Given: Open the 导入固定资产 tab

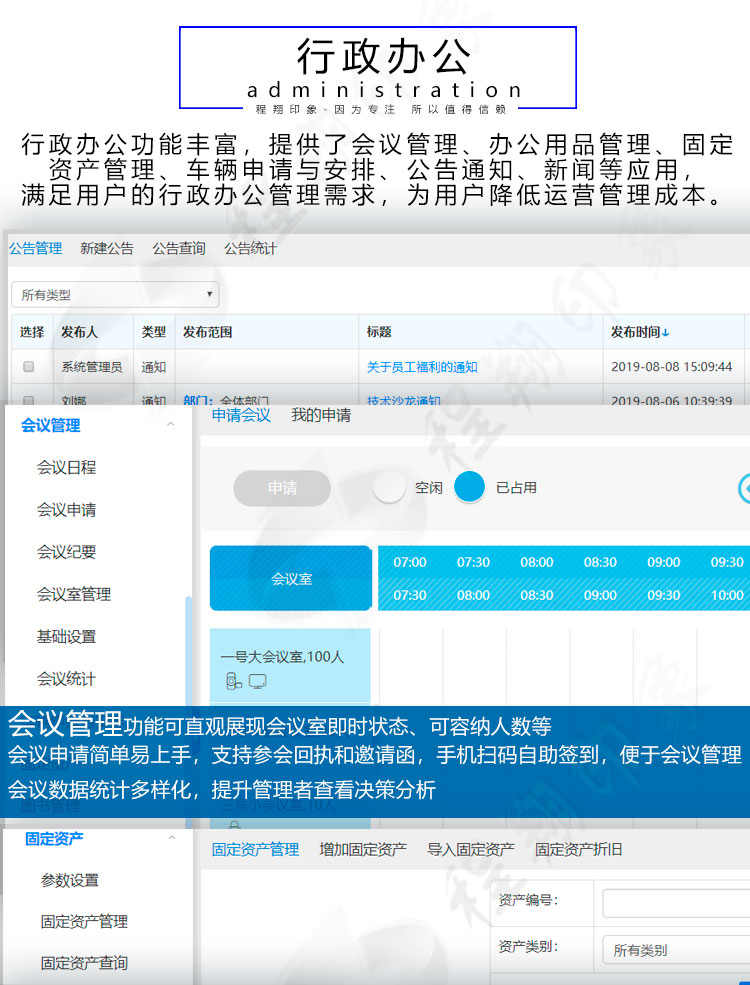Looking at the screenshot, I should [x=470, y=849].
